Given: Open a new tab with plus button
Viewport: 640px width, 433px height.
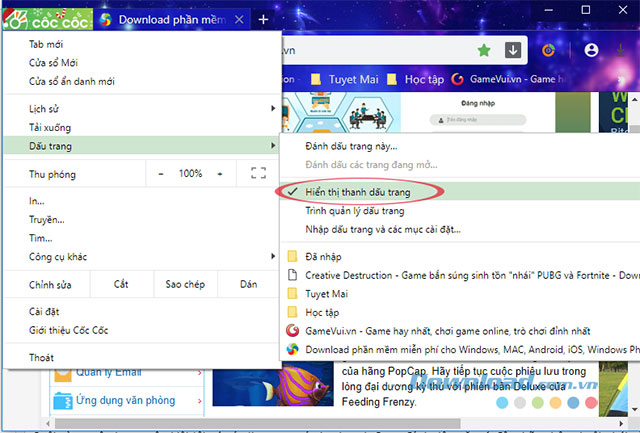Looking at the screenshot, I should [x=263, y=19].
